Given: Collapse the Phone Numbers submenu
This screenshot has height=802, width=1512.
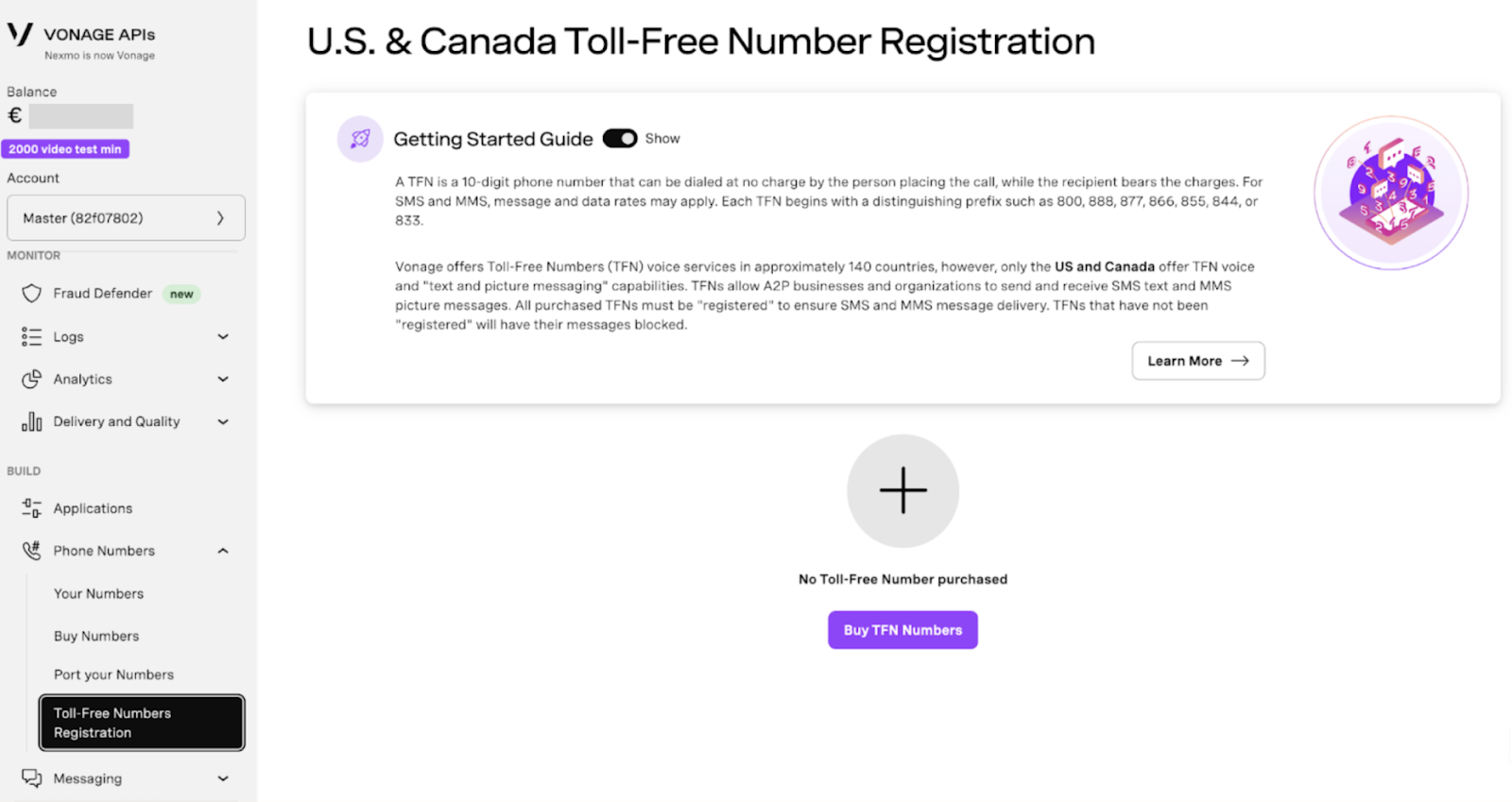Looking at the screenshot, I should tap(223, 551).
